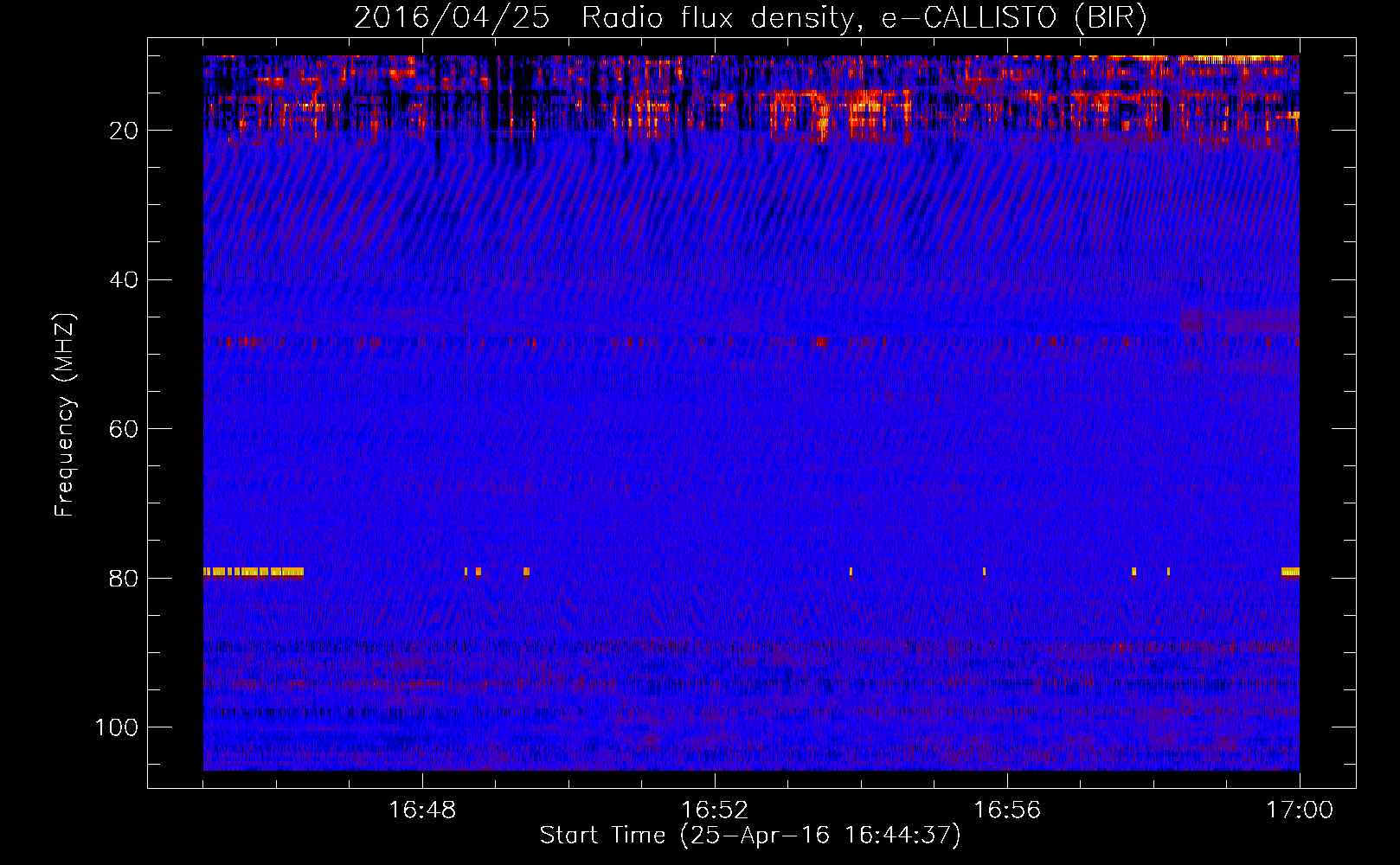Click the 'Frequency (MHZ)' y-axis label
Viewport: 1400px width, 865px height.
tap(66, 415)
